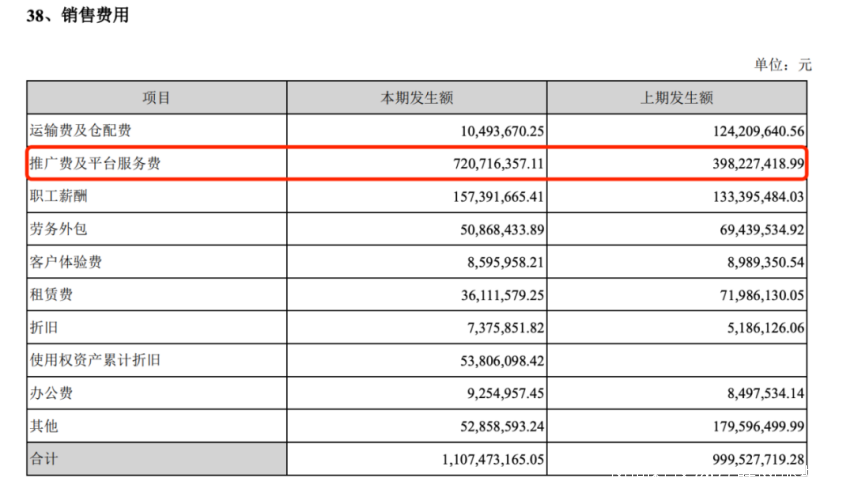Click the 单位：元 unit label

pos(783,65)
